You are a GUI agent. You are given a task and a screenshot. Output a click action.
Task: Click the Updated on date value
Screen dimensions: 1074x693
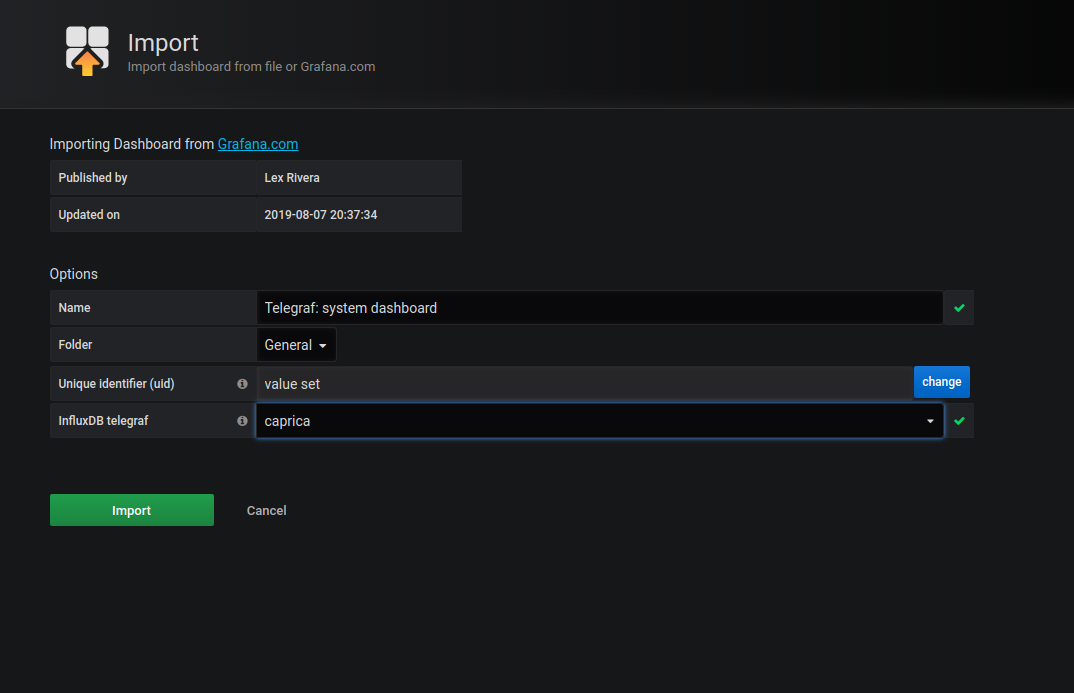[320, 215]
